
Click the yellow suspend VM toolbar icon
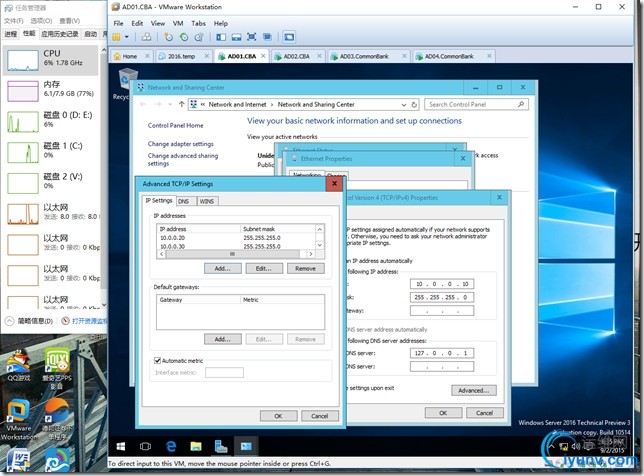point(117,37)
